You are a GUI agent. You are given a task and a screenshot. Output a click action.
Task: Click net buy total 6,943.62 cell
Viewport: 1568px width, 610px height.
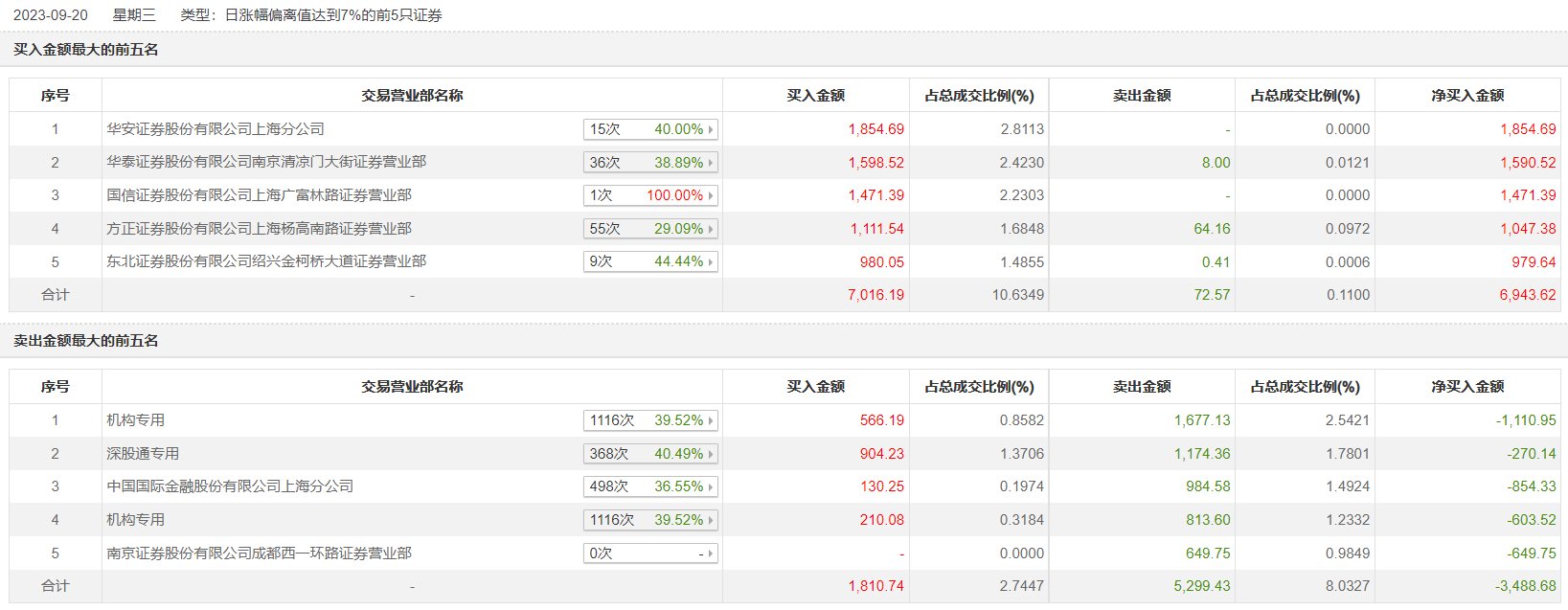1527,295
